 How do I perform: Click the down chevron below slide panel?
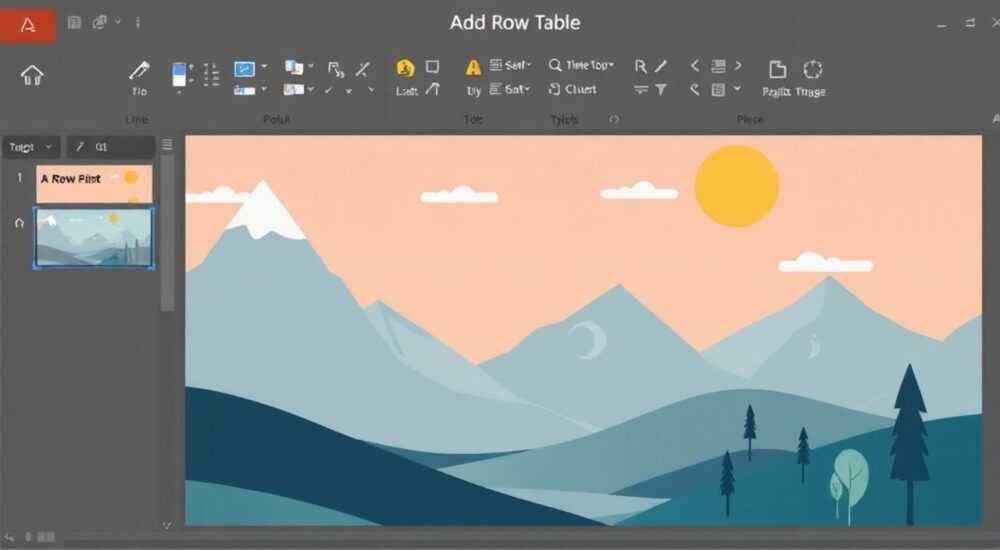coord(167,526)
